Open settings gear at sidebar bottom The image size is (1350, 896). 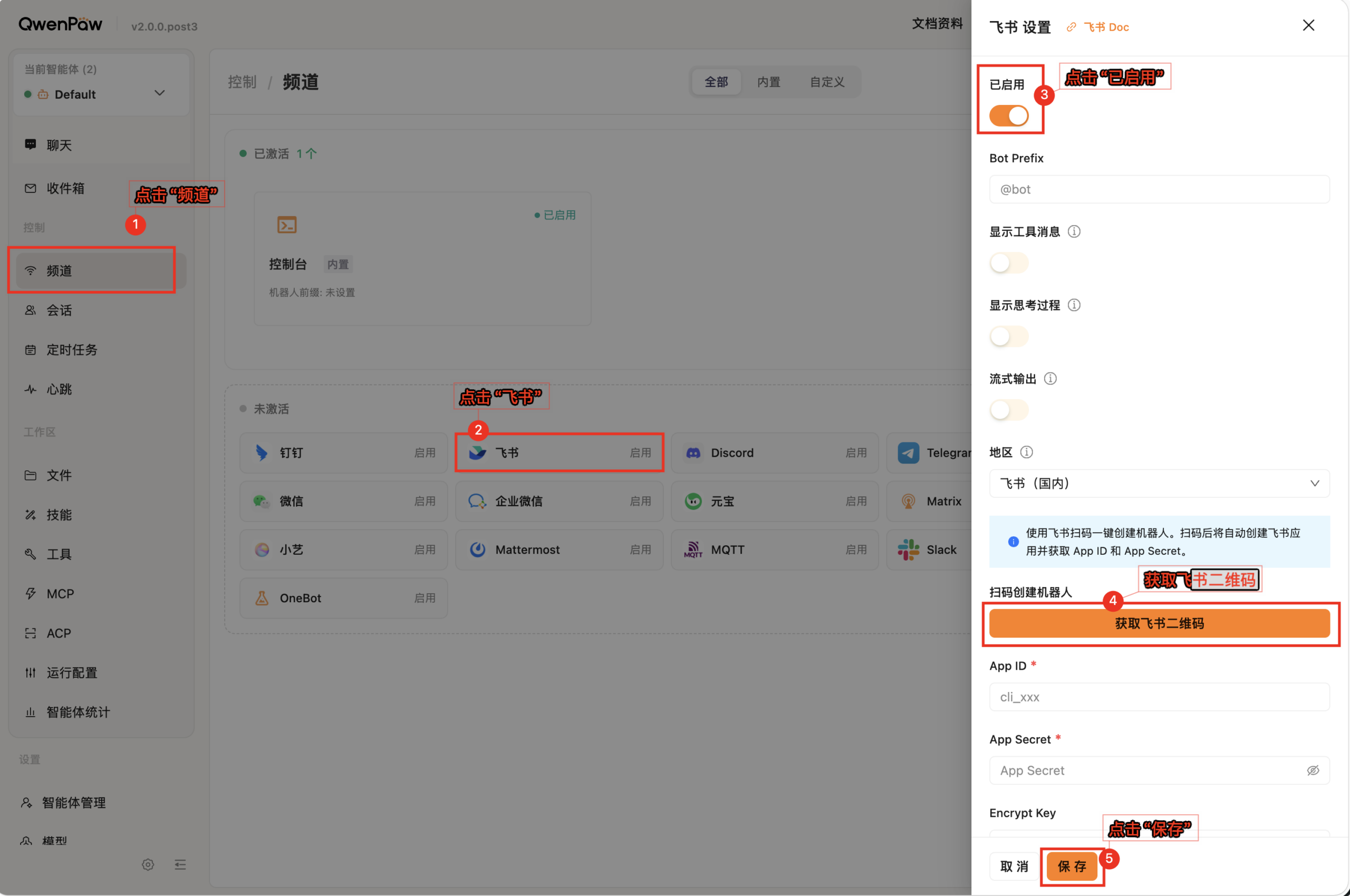(148, 864)
